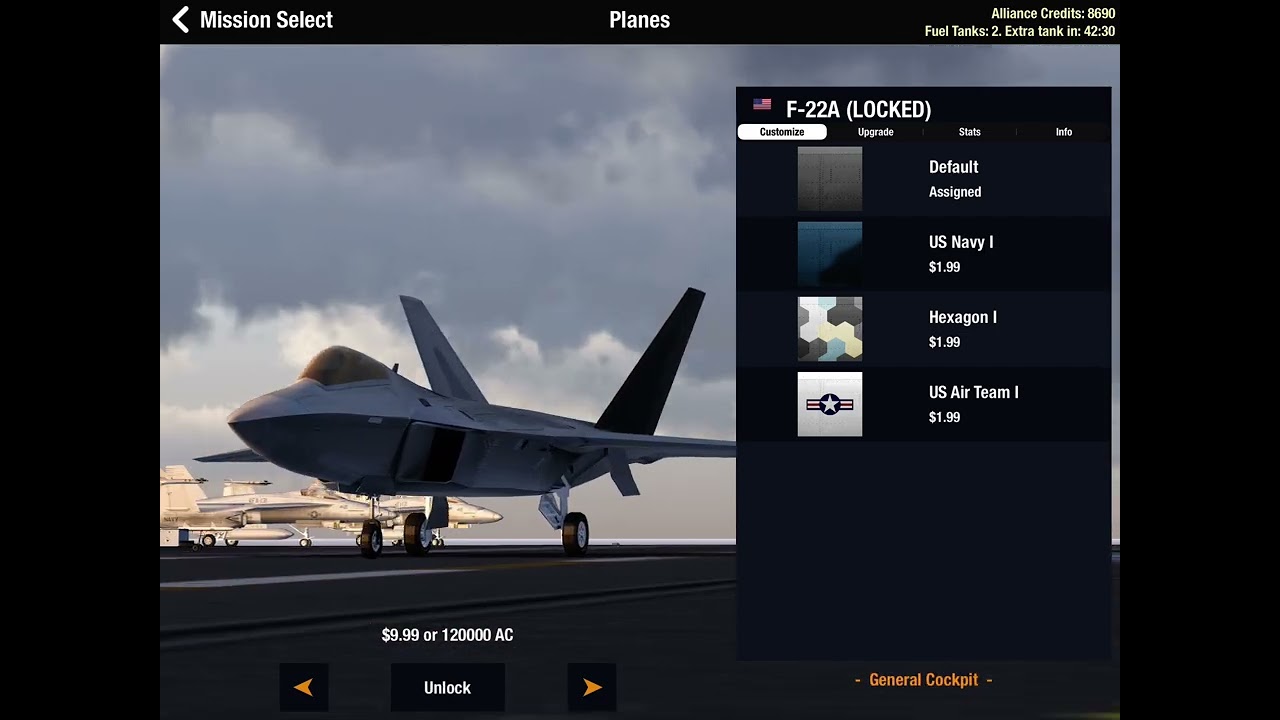
Task: Click the F-22A (LOCKED) title
Action: [x=859, y=110]
